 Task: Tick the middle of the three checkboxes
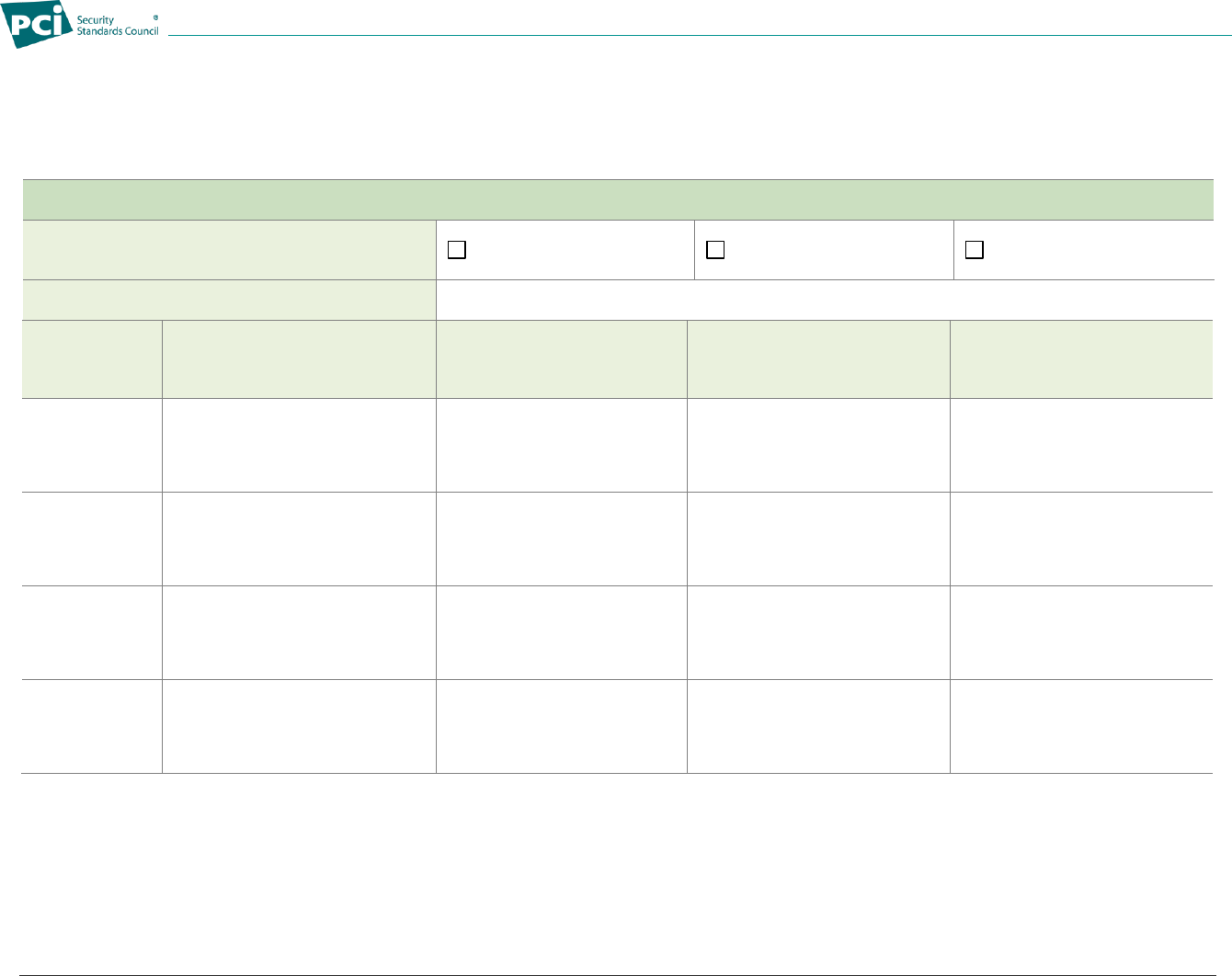click(715, 250)
